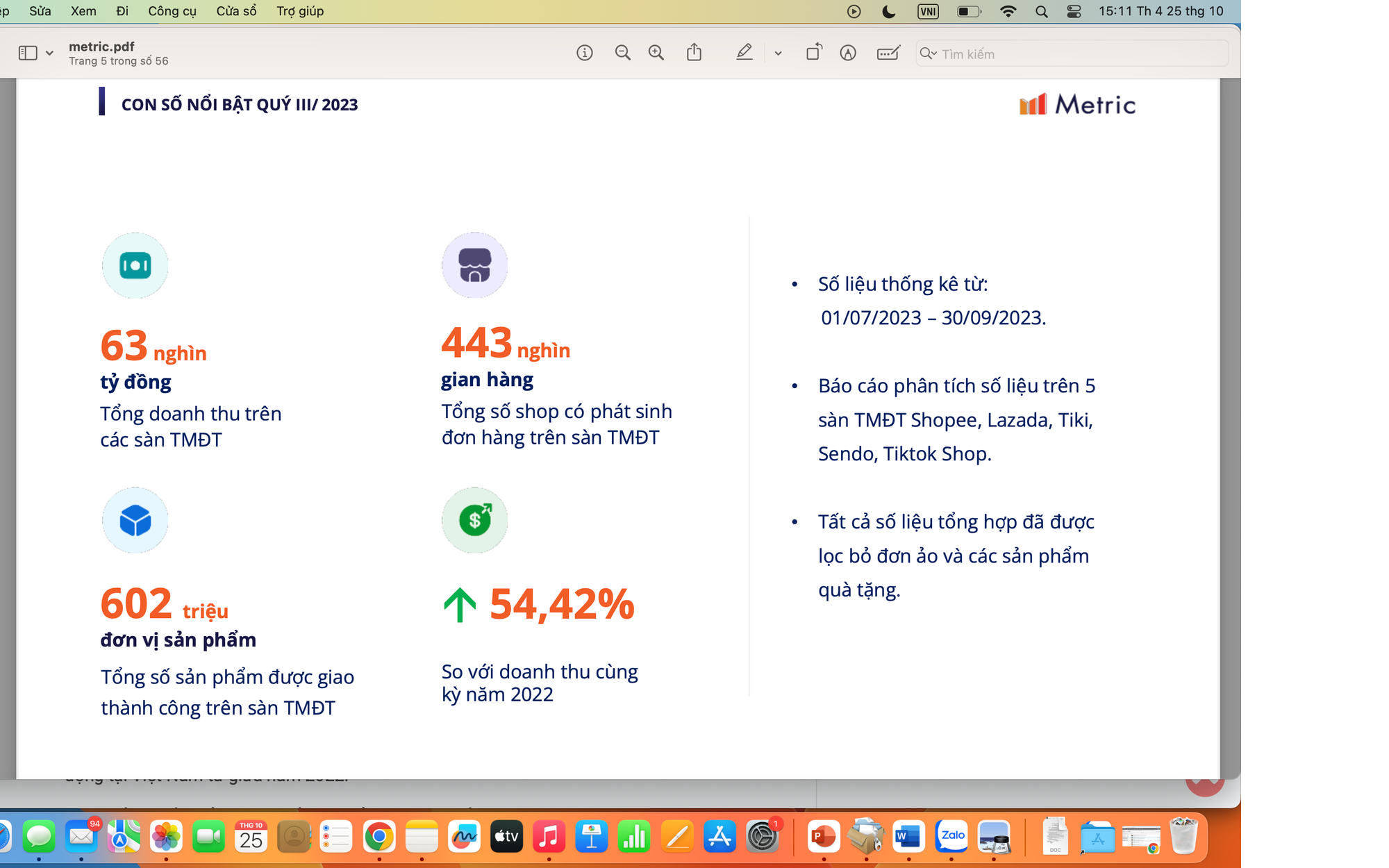
Task: Open the Công cụ menu
Action: pos(172,11)
